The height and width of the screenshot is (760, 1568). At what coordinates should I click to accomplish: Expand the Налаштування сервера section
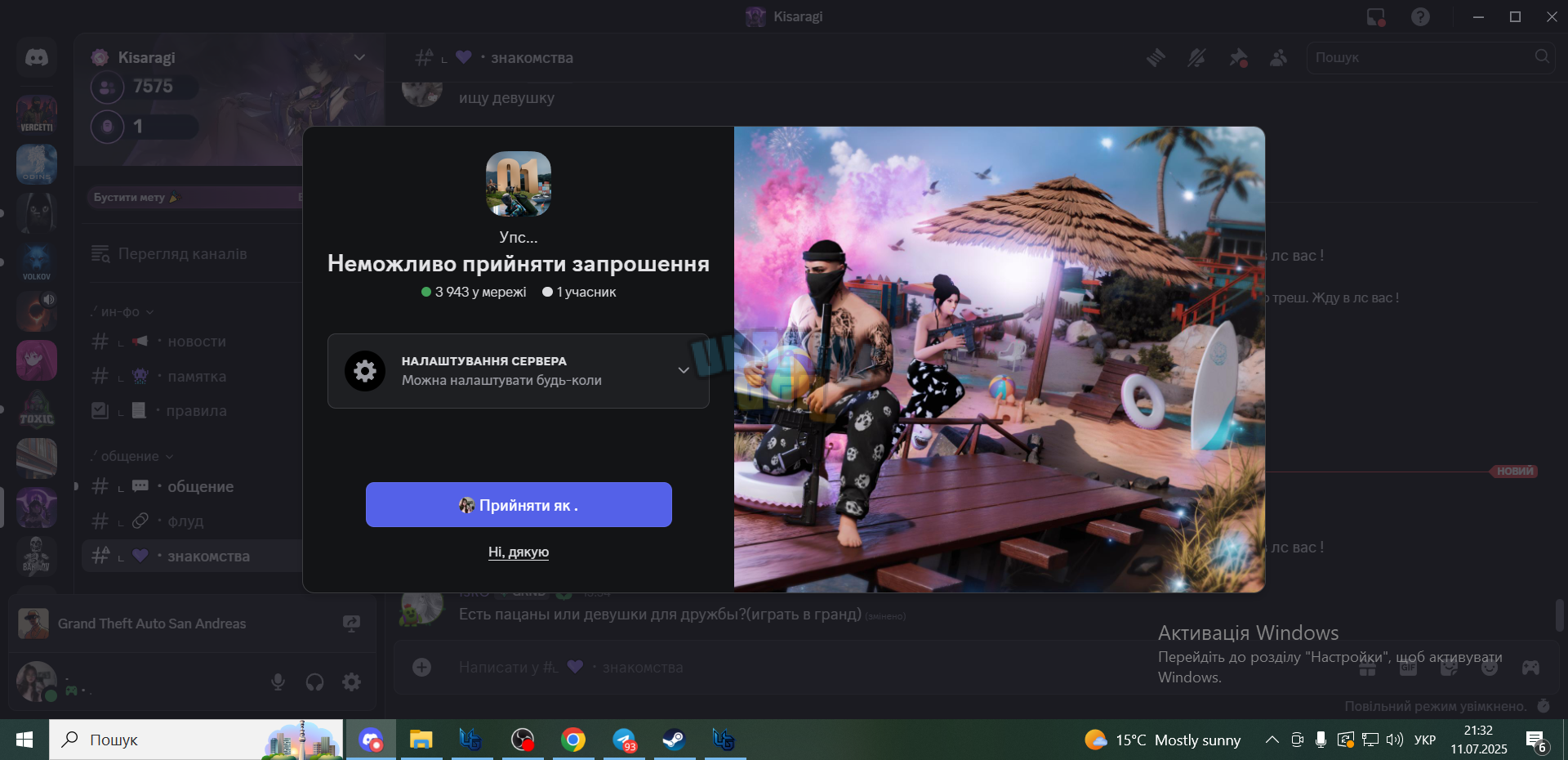point(519,371)
